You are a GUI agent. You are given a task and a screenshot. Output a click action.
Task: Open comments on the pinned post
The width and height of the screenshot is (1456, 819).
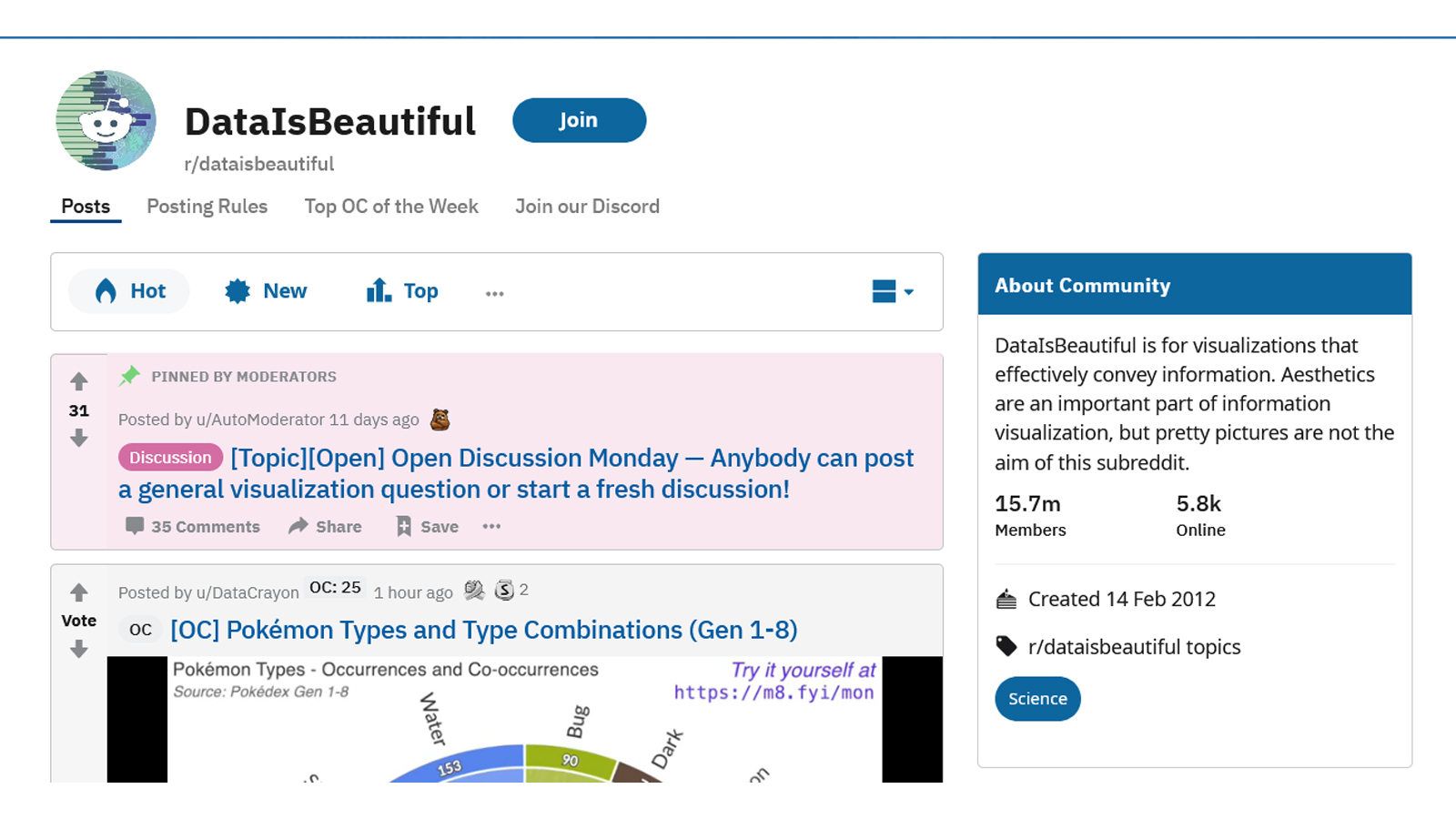click(x=193, y=526)
